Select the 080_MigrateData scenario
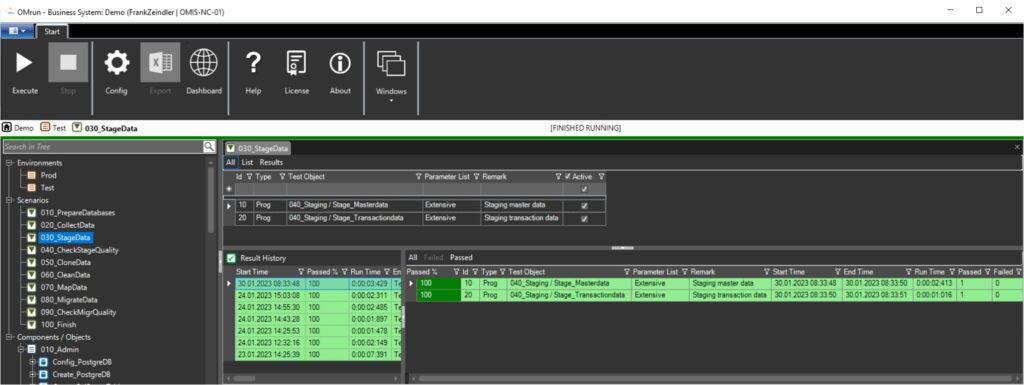The width and height of the screenshot is (1024, 385). (x=69, y=300)
